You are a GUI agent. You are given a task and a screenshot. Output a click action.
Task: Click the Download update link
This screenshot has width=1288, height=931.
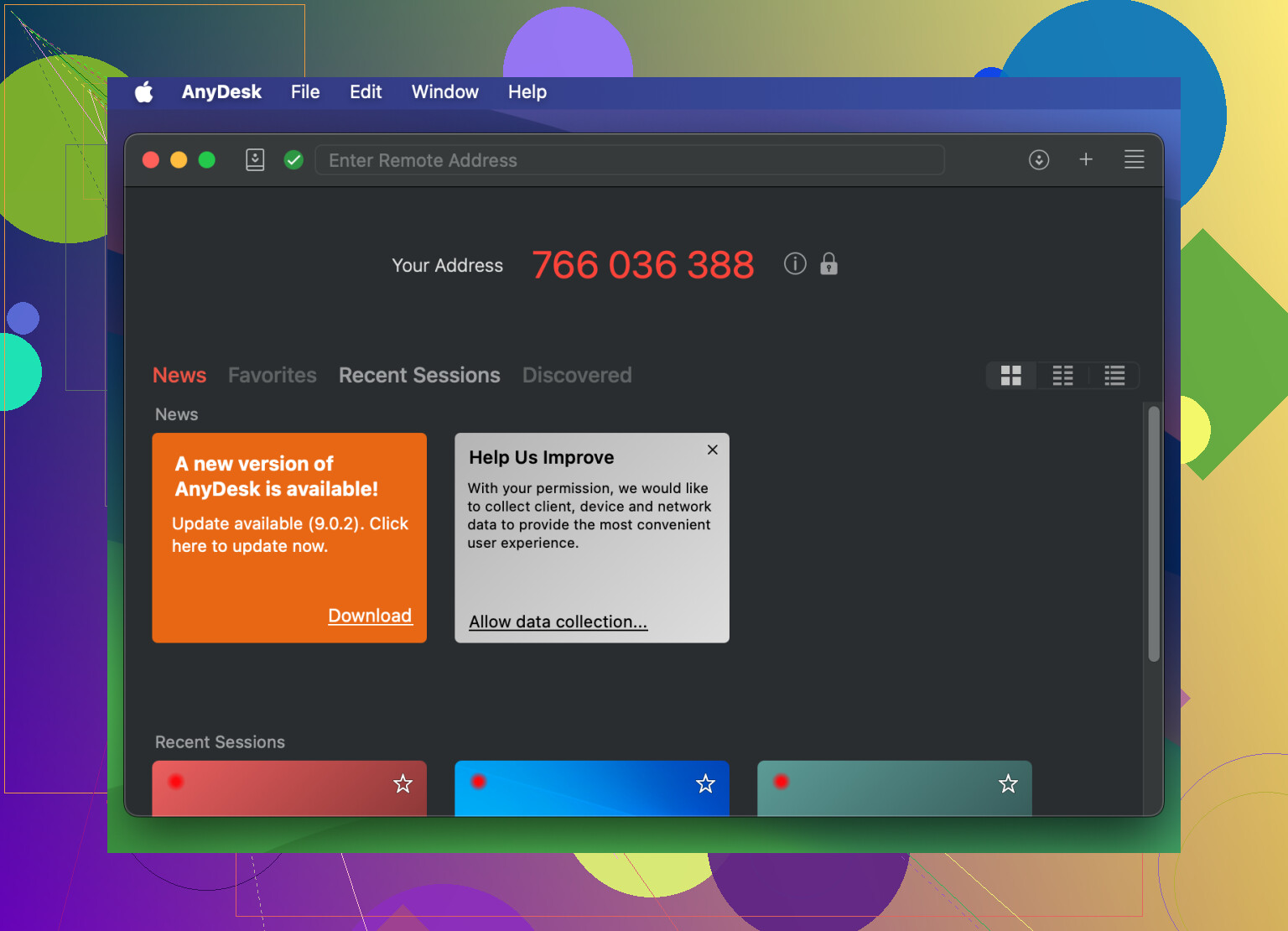point(370,616)
